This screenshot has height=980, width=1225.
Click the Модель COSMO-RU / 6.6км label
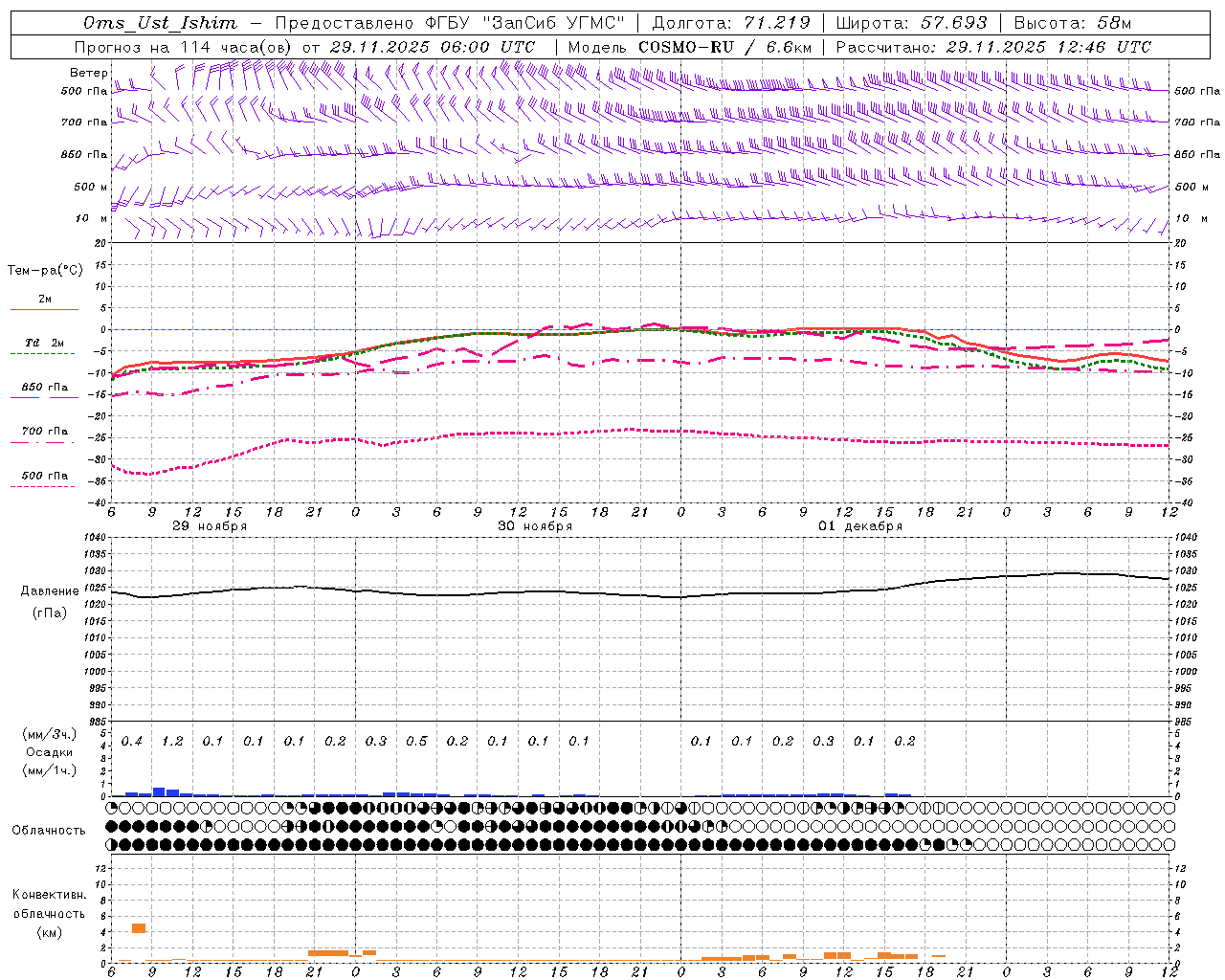click(689, 47)
